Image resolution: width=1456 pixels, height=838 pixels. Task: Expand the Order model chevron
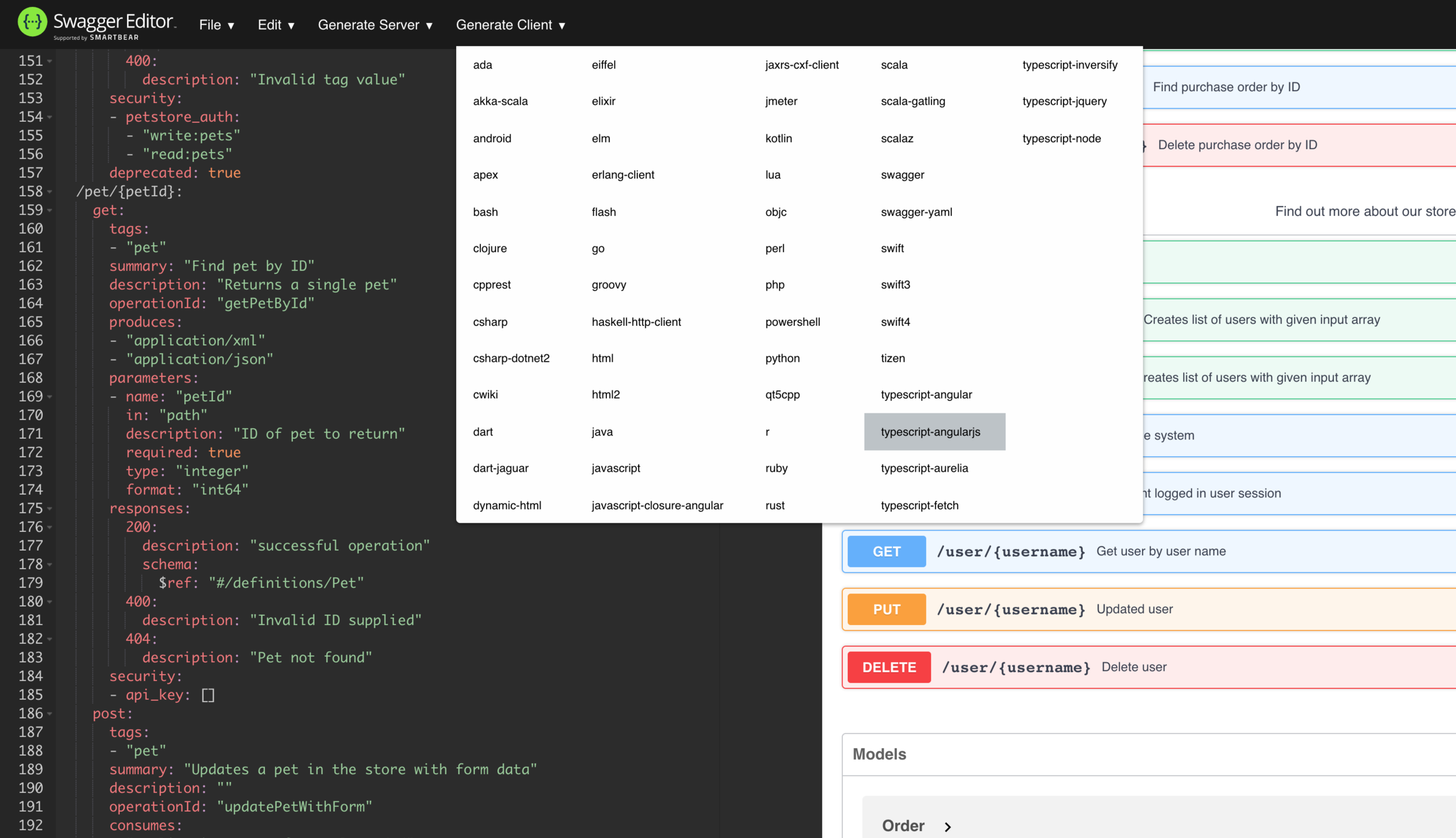point(947,826)
